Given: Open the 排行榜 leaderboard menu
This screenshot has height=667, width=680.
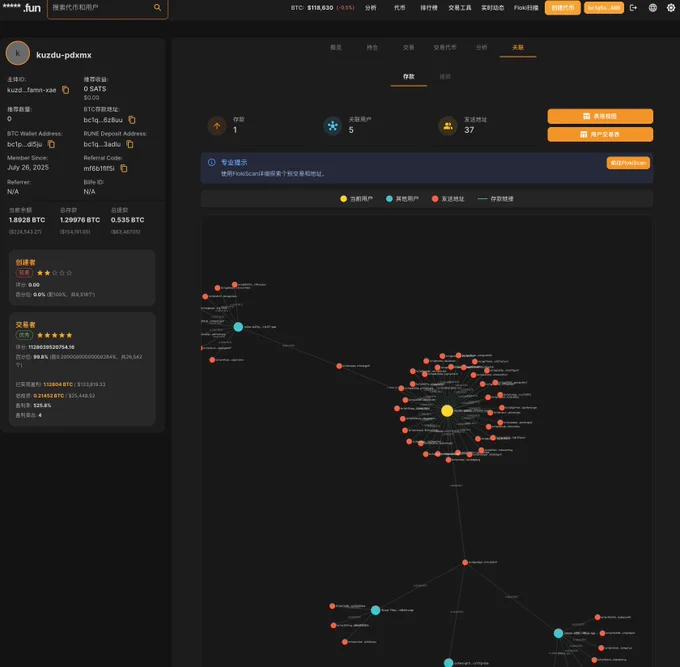Looking at the screenshot, I should click(x=428, y=8).
